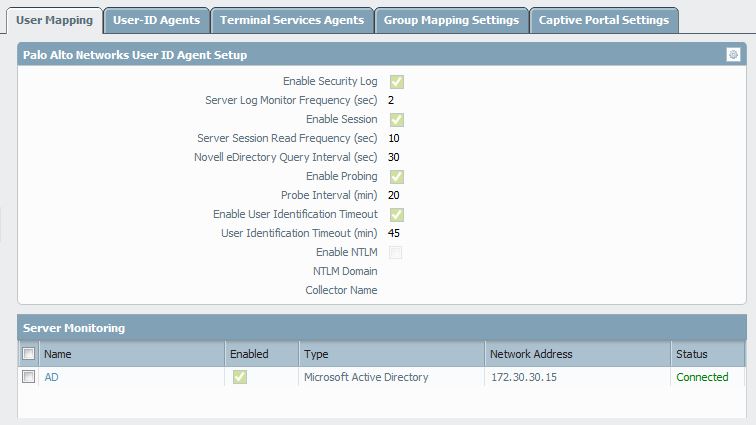Open the Terminal Services Agents tab
Image resolution: width=756 pixels, height=425 pixels.
(x=291, y=20)
